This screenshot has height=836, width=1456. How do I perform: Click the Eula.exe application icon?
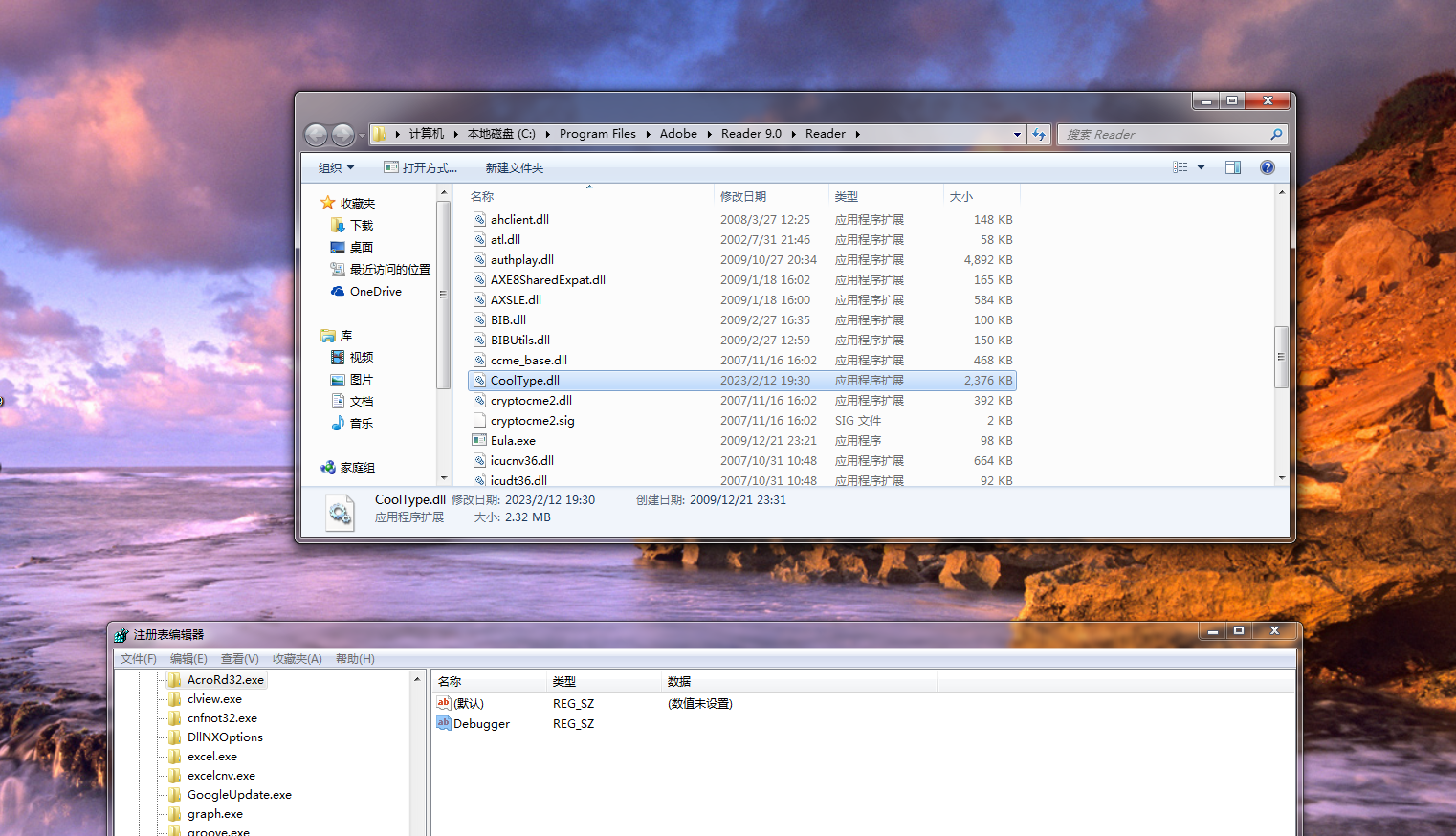tap(479, 441)
